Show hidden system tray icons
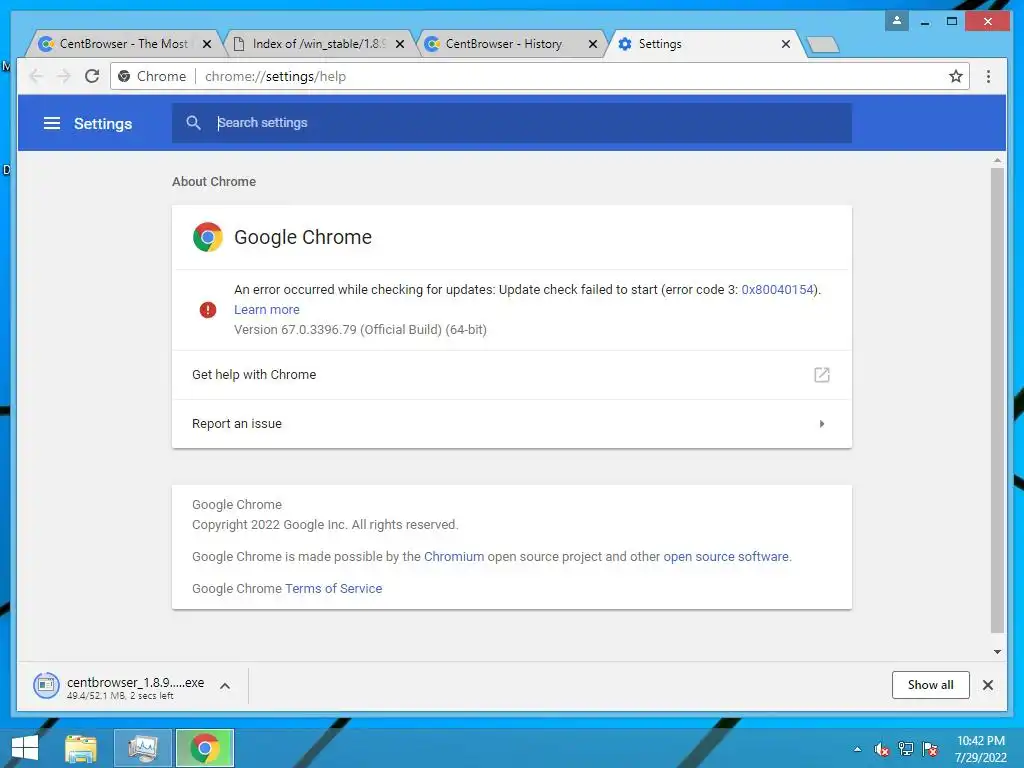This screenshot has height=768, width=1024. [x=857, y=749]
